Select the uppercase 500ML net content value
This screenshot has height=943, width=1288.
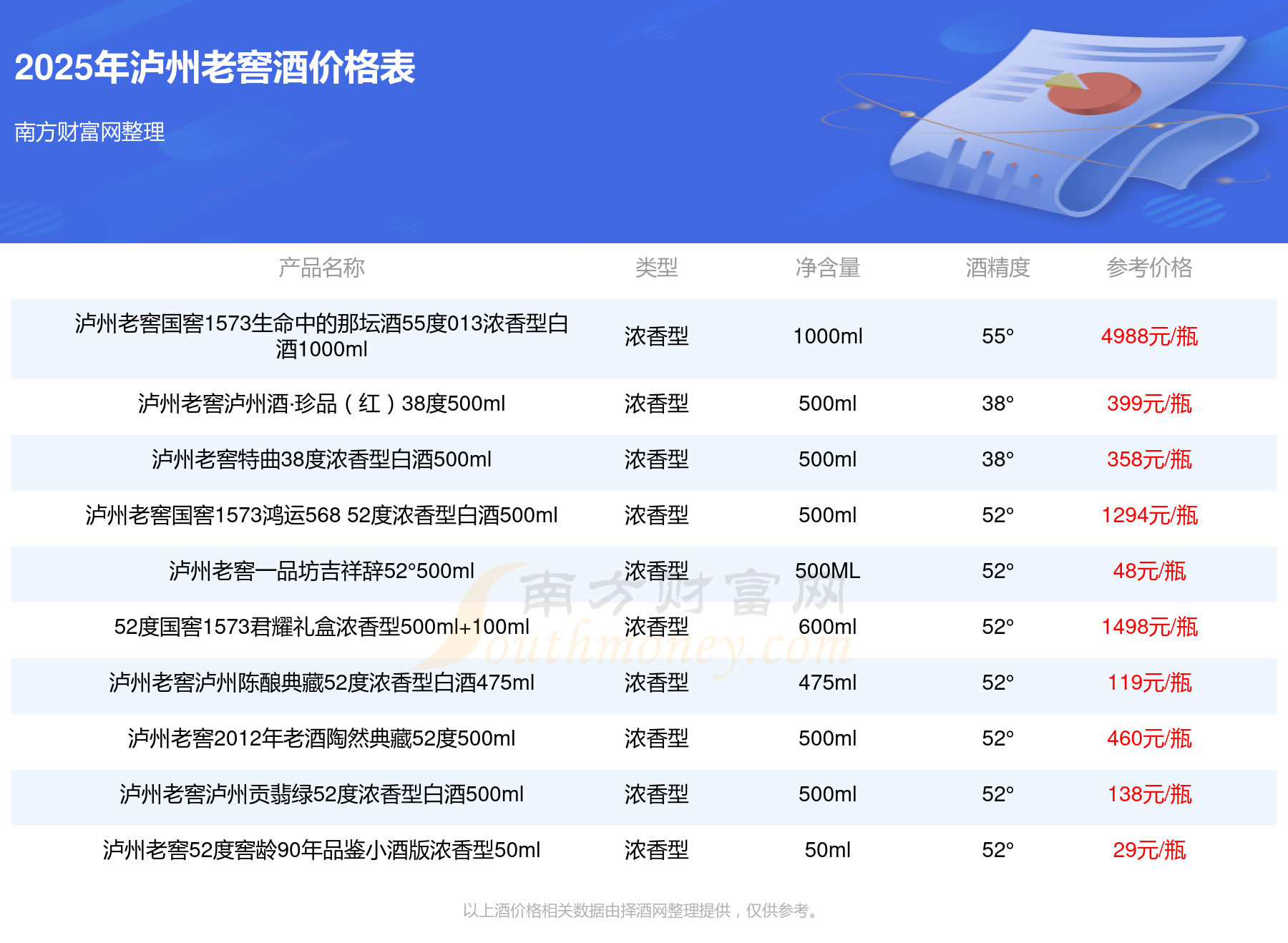[827, 571]
